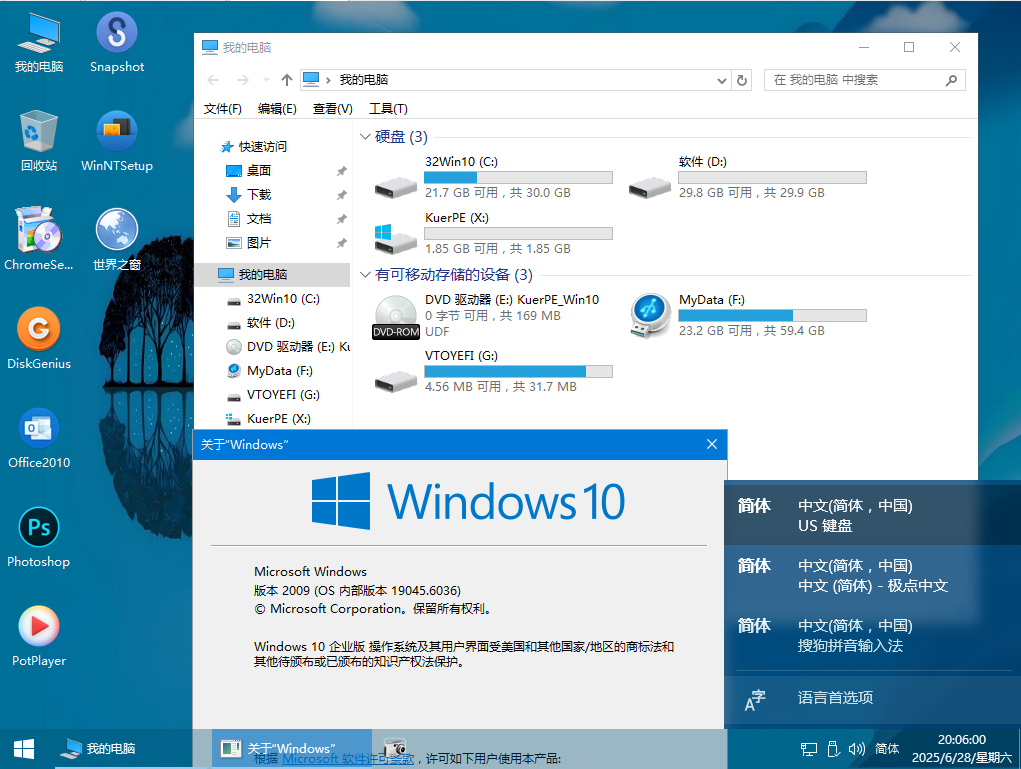The width and height of the screenshot is (1021, 769).
Task: Open the VTOYEFI (G:) drive tile
Action: point(494,371)
